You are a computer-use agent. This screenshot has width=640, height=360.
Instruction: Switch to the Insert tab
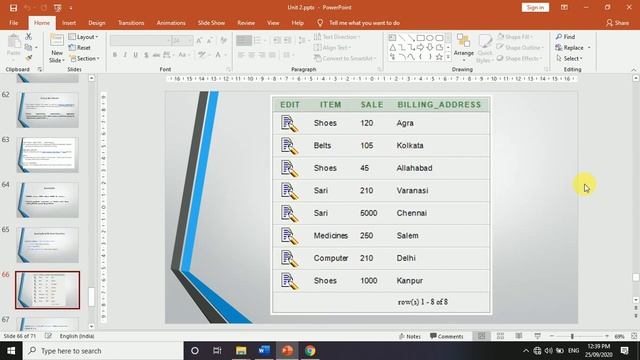(69, 23)
